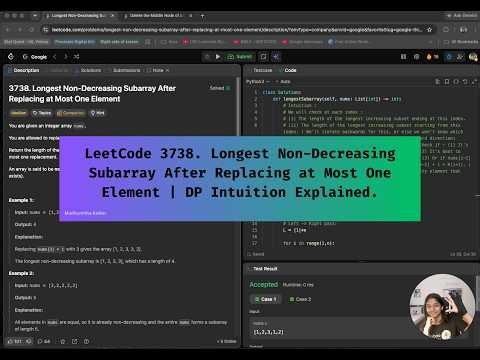The height and width of the screenshot is (360, 480).
Task: Run the code with the play icon
Action: pyautogui.click(x=218, y=57)
